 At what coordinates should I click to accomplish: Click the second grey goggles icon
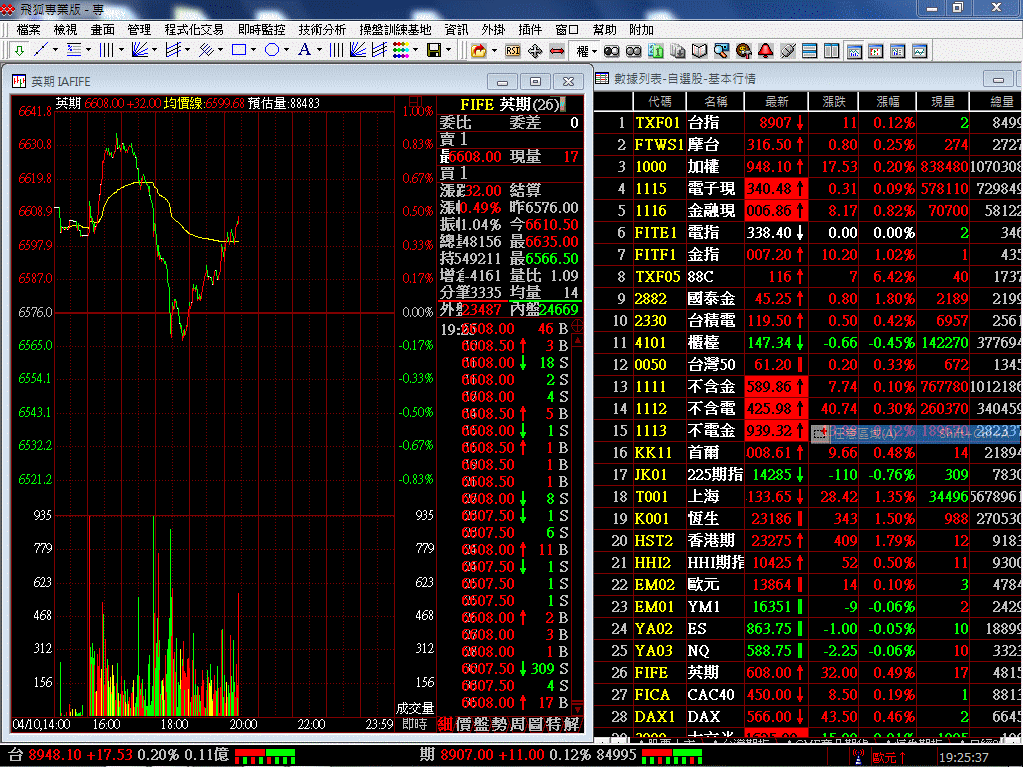point(634,50)
